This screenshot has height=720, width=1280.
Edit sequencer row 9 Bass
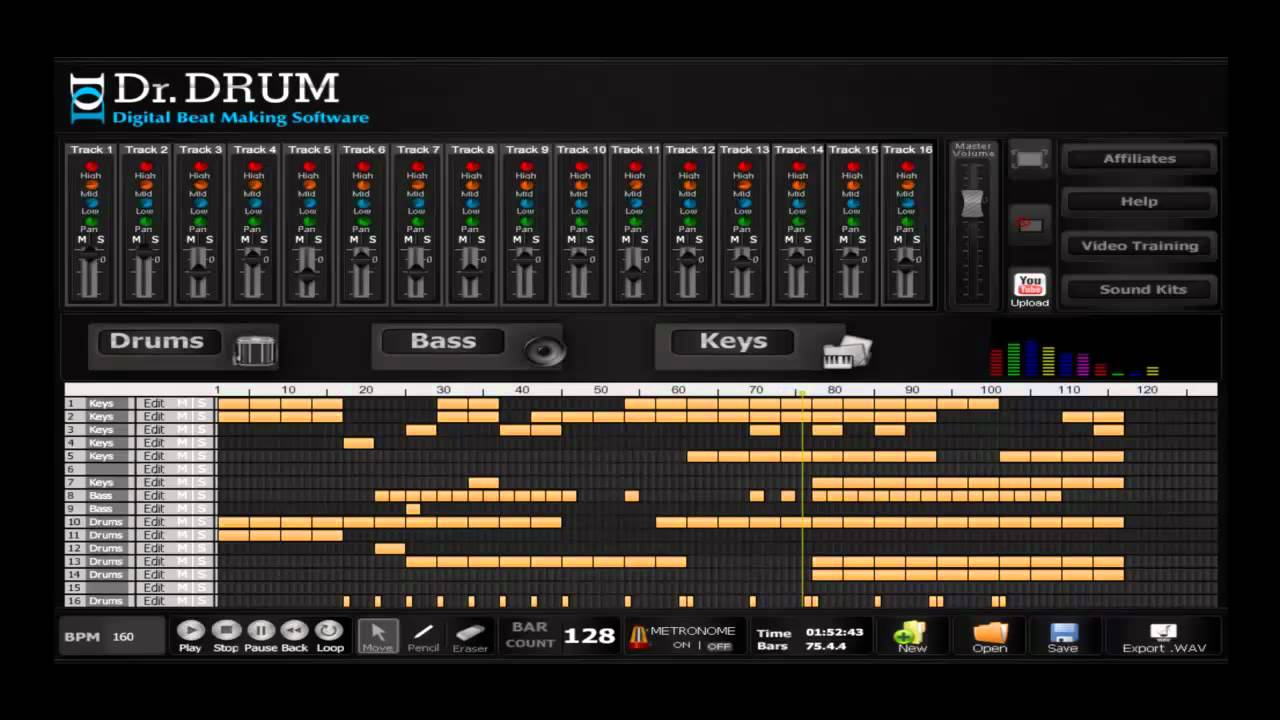pos(153,509)
